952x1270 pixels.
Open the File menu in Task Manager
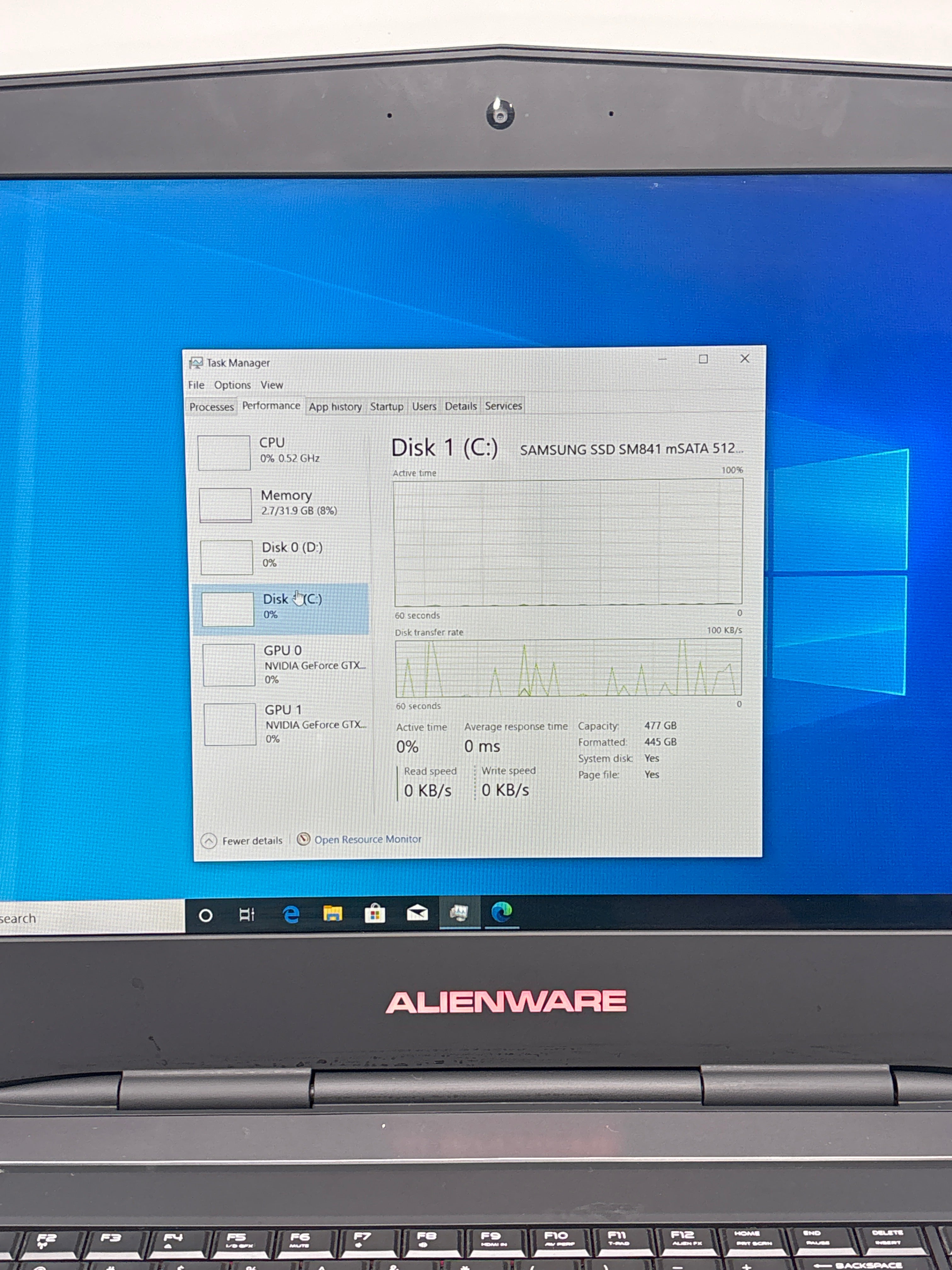(x=196, y=385)
